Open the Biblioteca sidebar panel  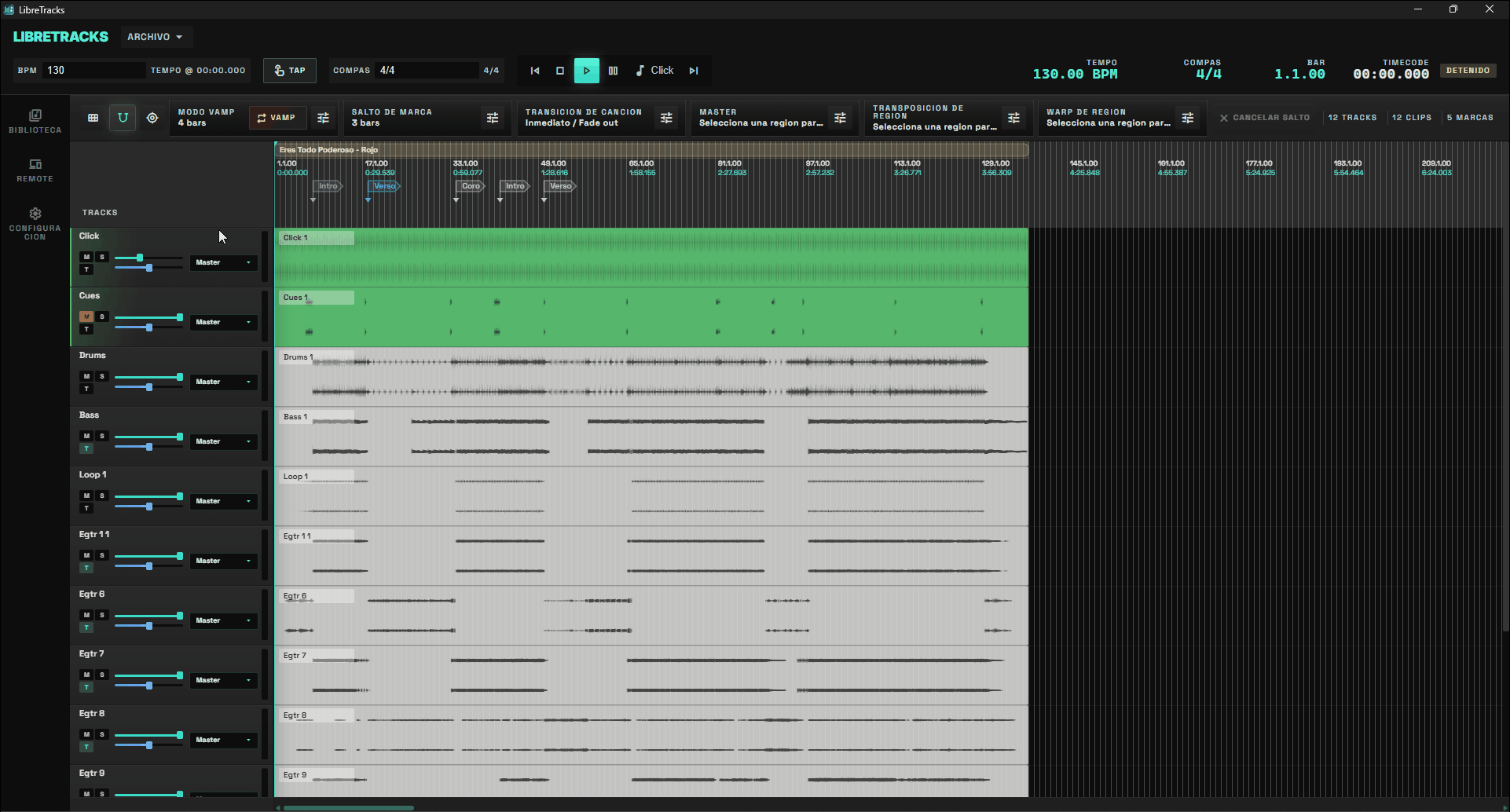(35, 121)
